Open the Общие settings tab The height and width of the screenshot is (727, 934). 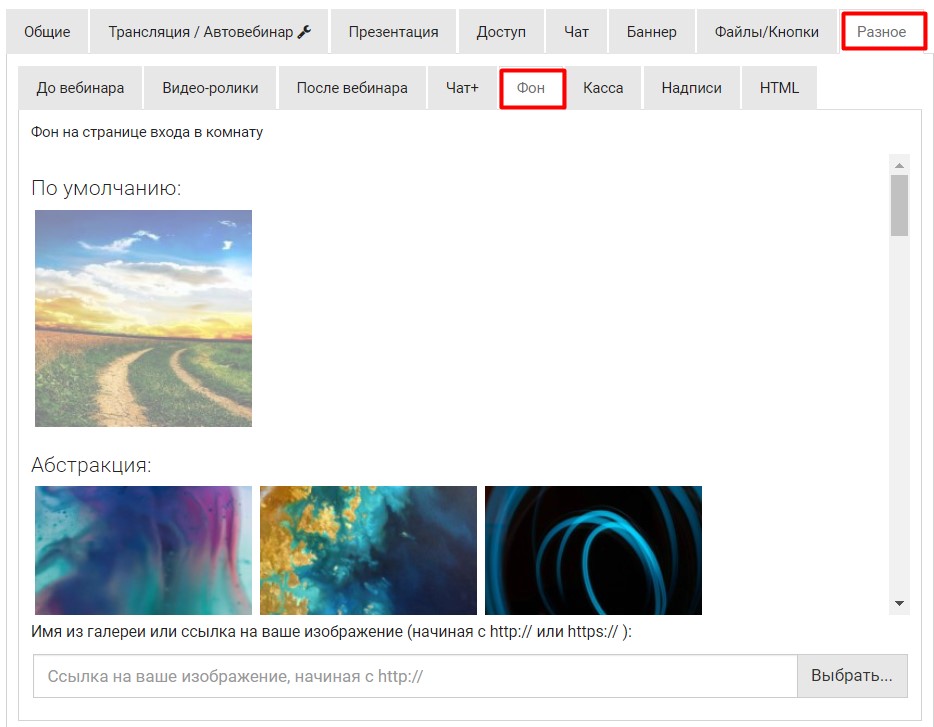click(47, 32)
